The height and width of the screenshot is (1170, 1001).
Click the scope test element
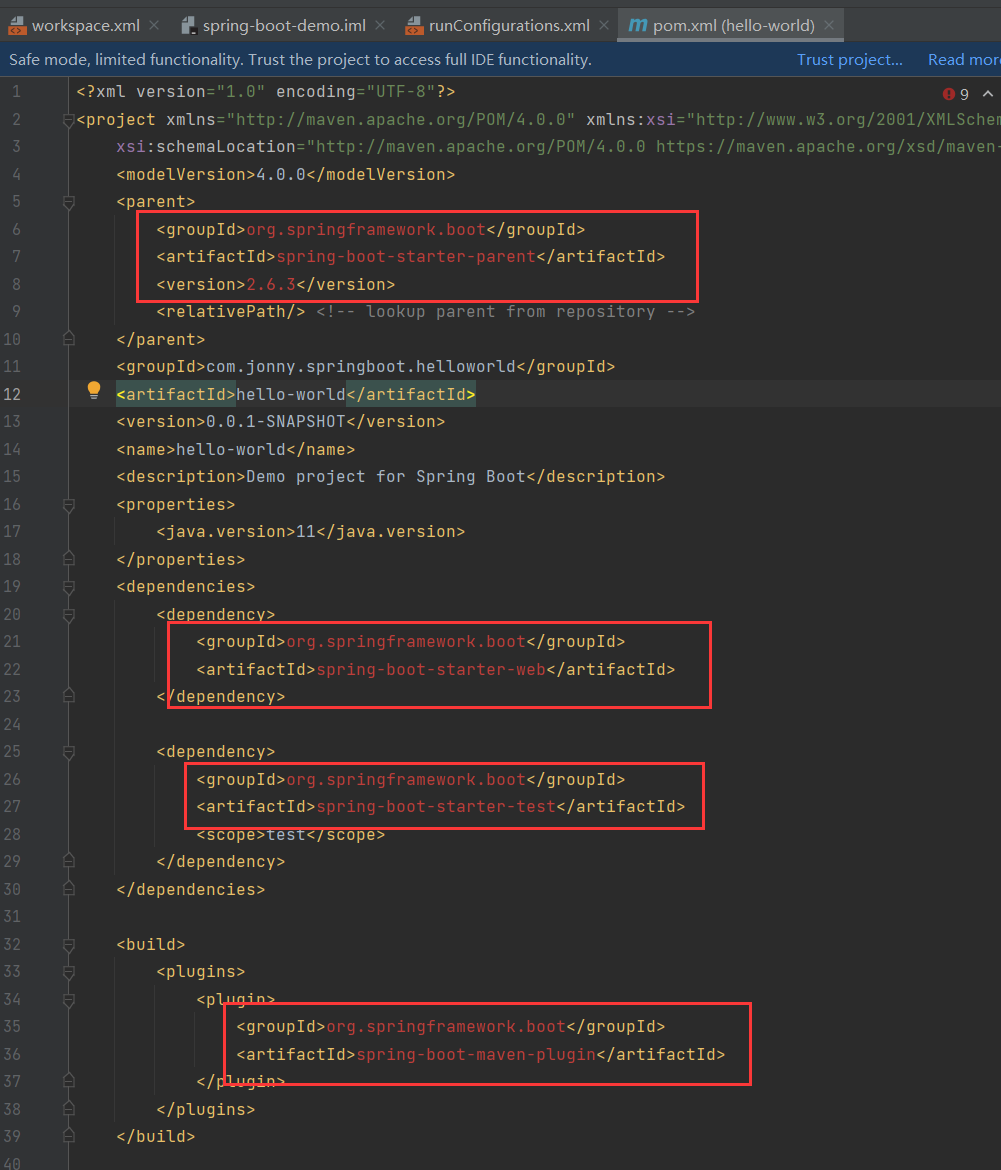(291, 834)
